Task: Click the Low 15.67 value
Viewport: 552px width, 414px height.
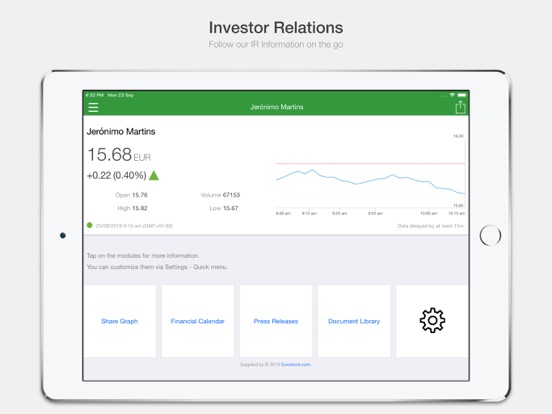Action: point(224,208)
